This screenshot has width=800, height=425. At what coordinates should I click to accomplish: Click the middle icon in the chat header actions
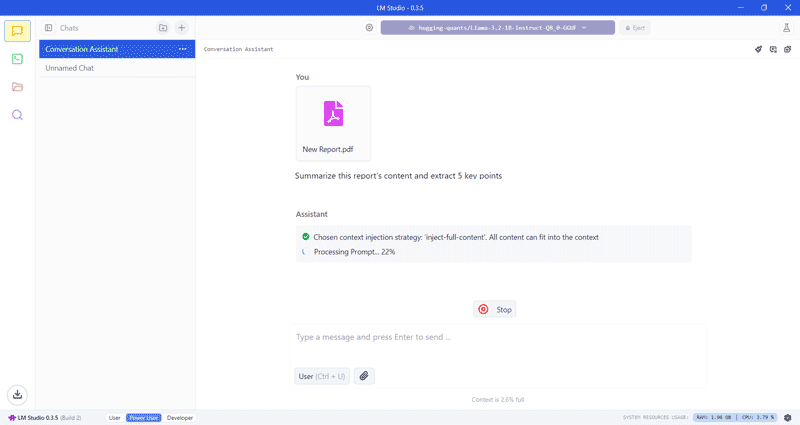[x=773, y=49]
